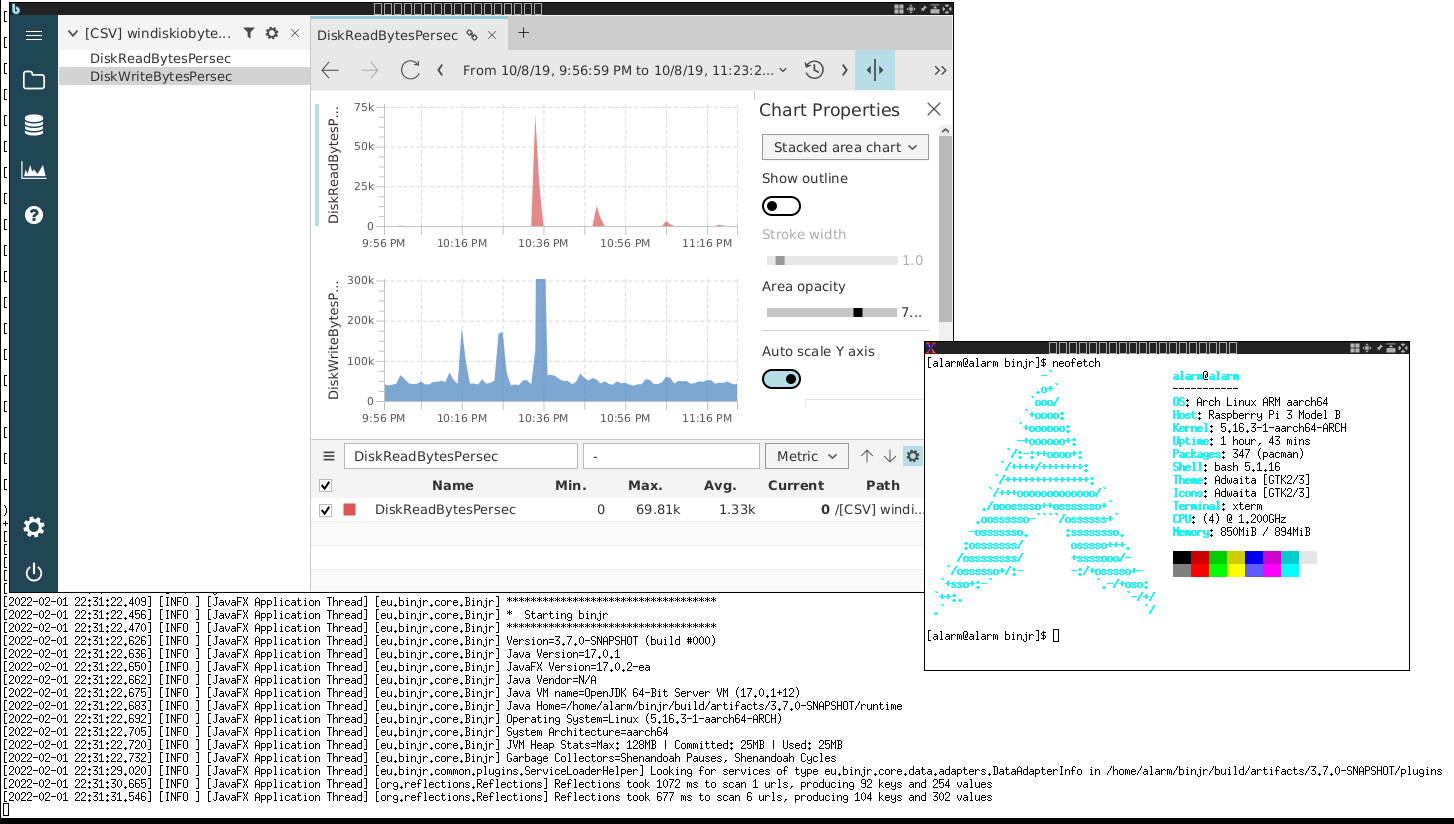The width and height of the screenshot is (1454, 824).
Task: Step time range backward with left chevron
Action: pos(441,70)
